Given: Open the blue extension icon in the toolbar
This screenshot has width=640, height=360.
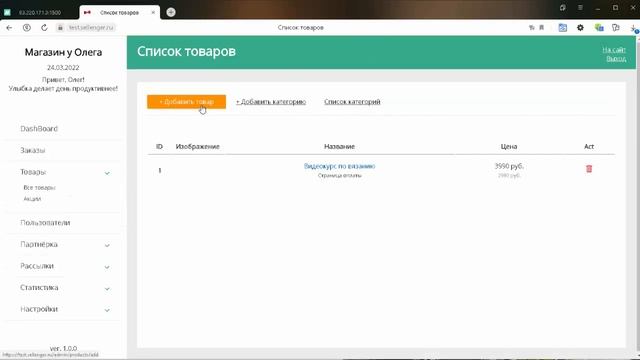Looking at the screenshot, I should (x=562, y=28).
